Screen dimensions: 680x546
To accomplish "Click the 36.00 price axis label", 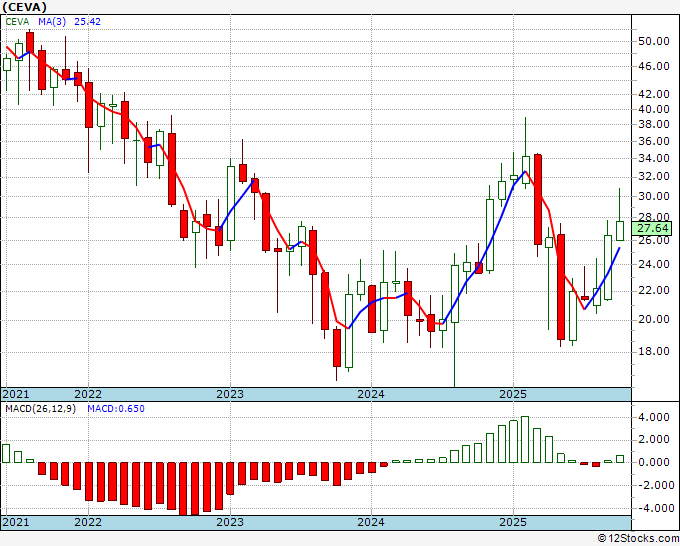I will (654, 141).
